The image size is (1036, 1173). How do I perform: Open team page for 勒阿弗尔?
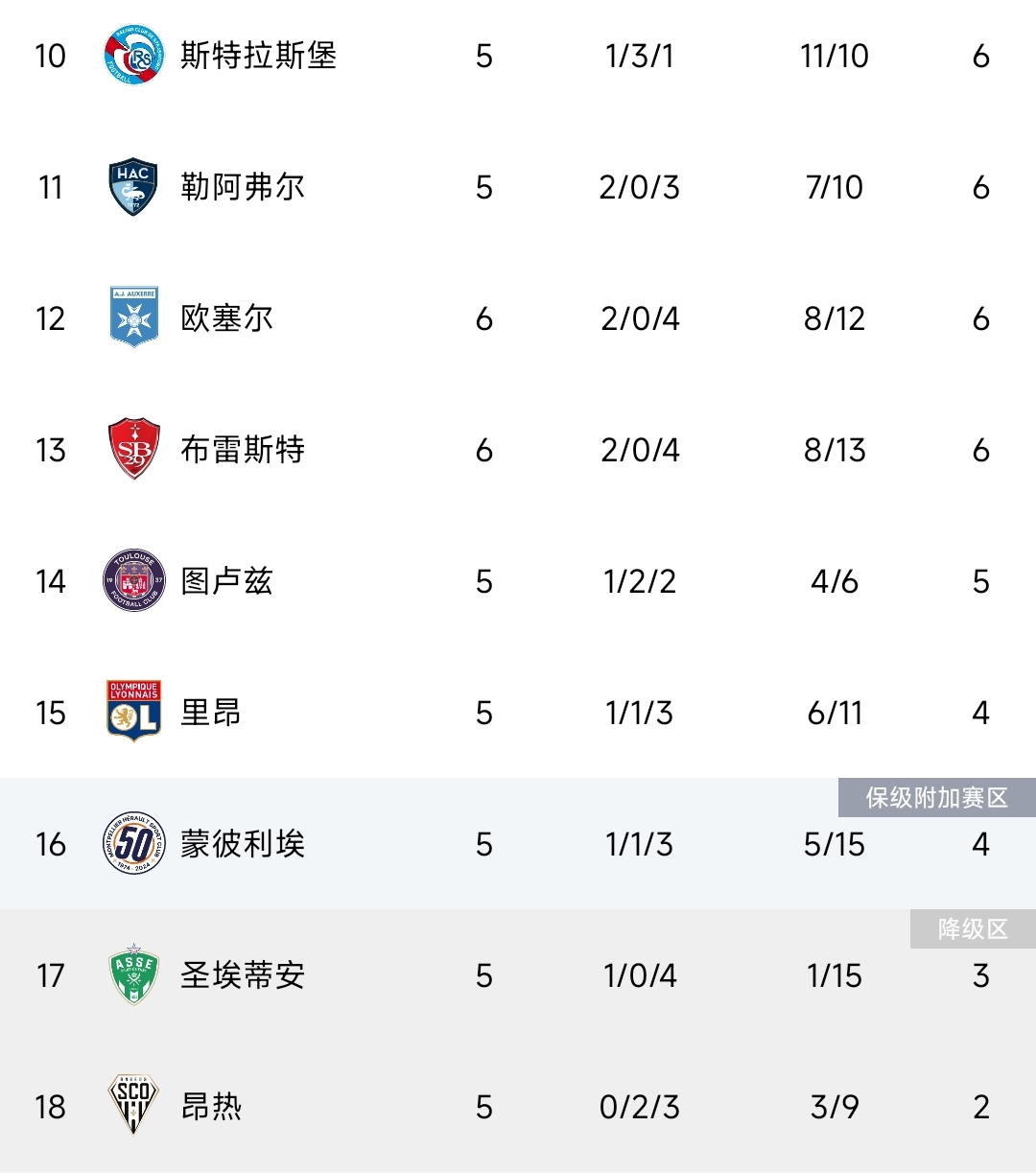pos(243,187)
